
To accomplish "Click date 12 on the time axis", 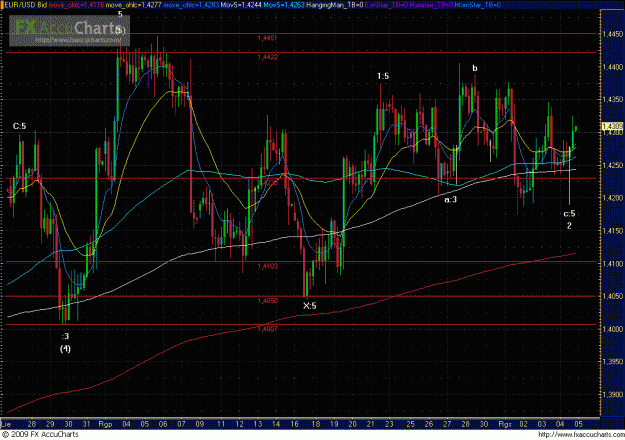I will (x=239, y=424).
